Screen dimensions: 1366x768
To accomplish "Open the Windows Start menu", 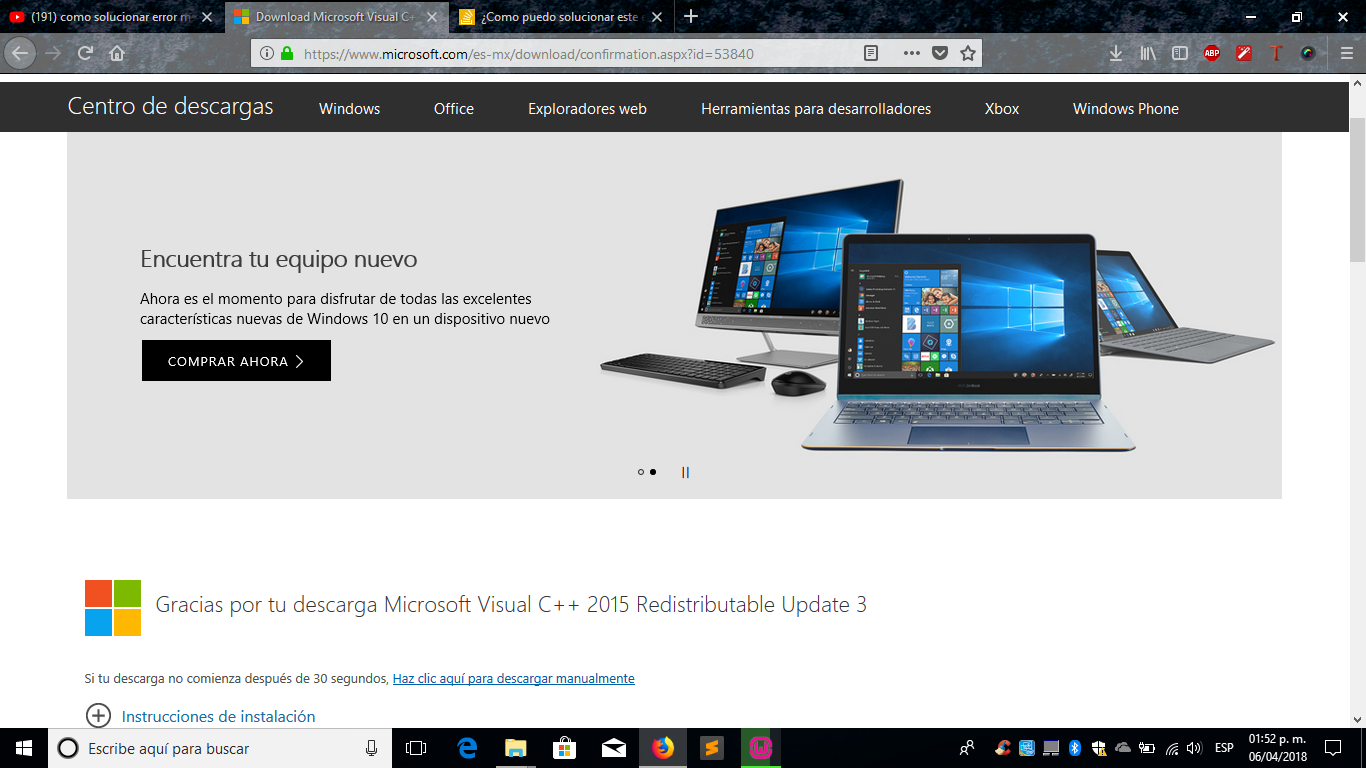I will click(24, 748).
